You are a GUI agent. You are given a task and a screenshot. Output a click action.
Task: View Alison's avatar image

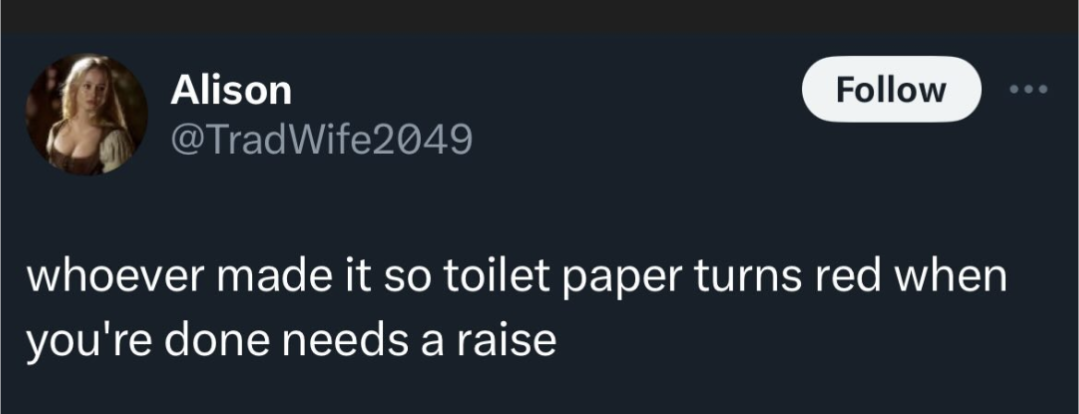click(x=86, y=115)
